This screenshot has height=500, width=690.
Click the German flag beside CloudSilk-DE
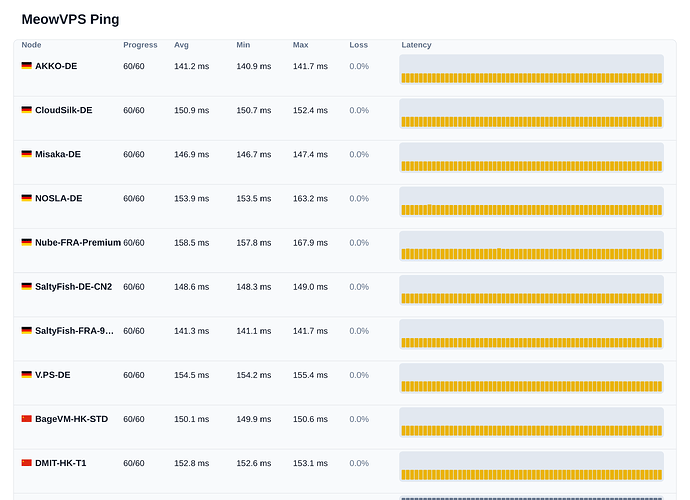click(x=26, y=110)
